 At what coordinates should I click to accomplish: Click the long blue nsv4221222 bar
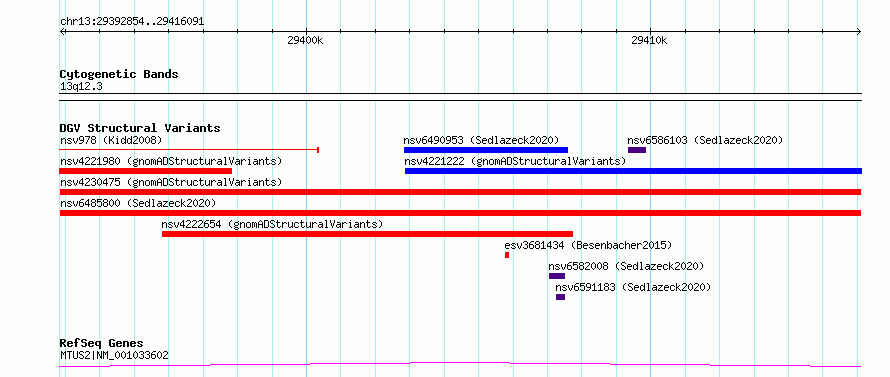click(x=633, y=171)
